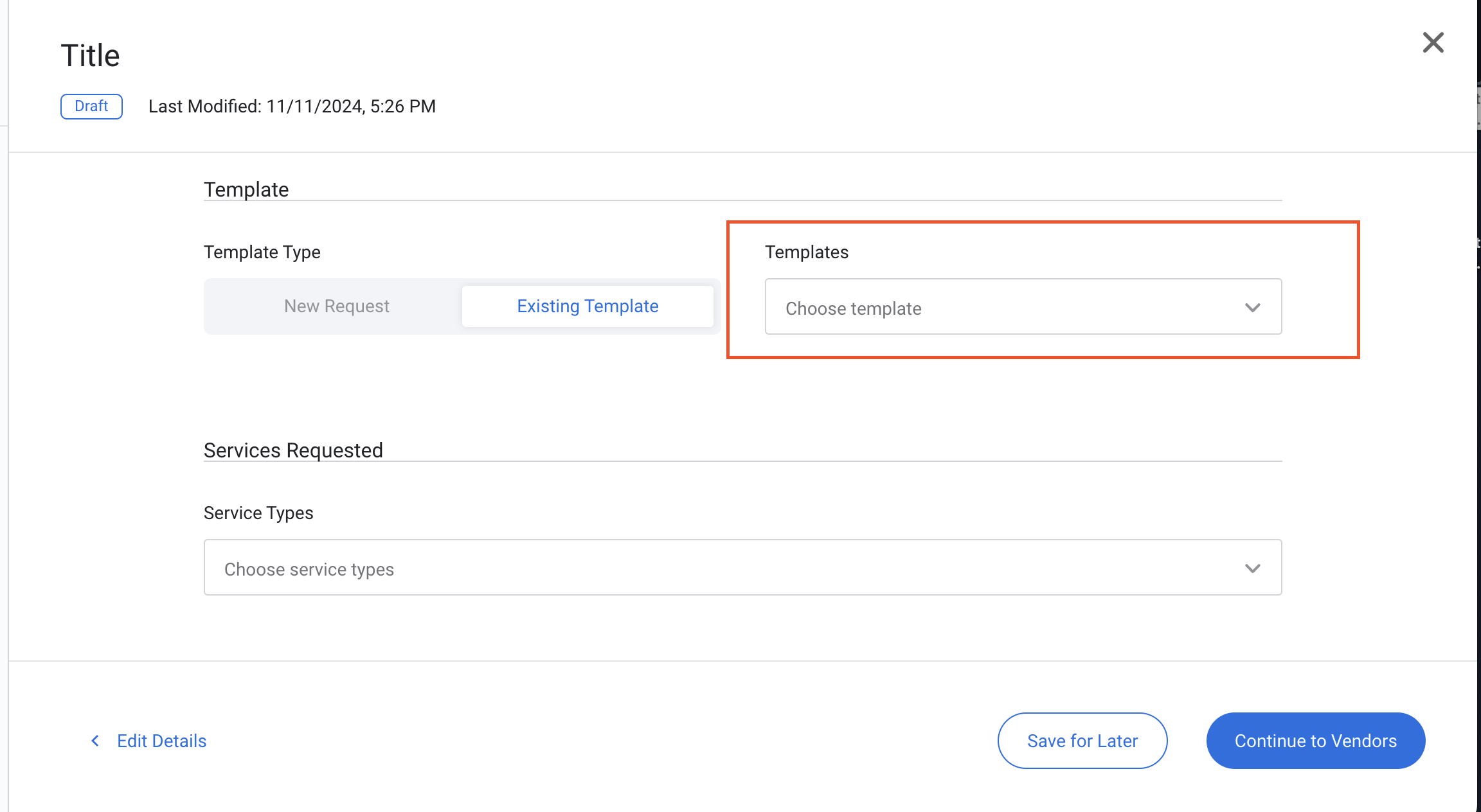Click the Services Requested section heading

click(293, 450)
